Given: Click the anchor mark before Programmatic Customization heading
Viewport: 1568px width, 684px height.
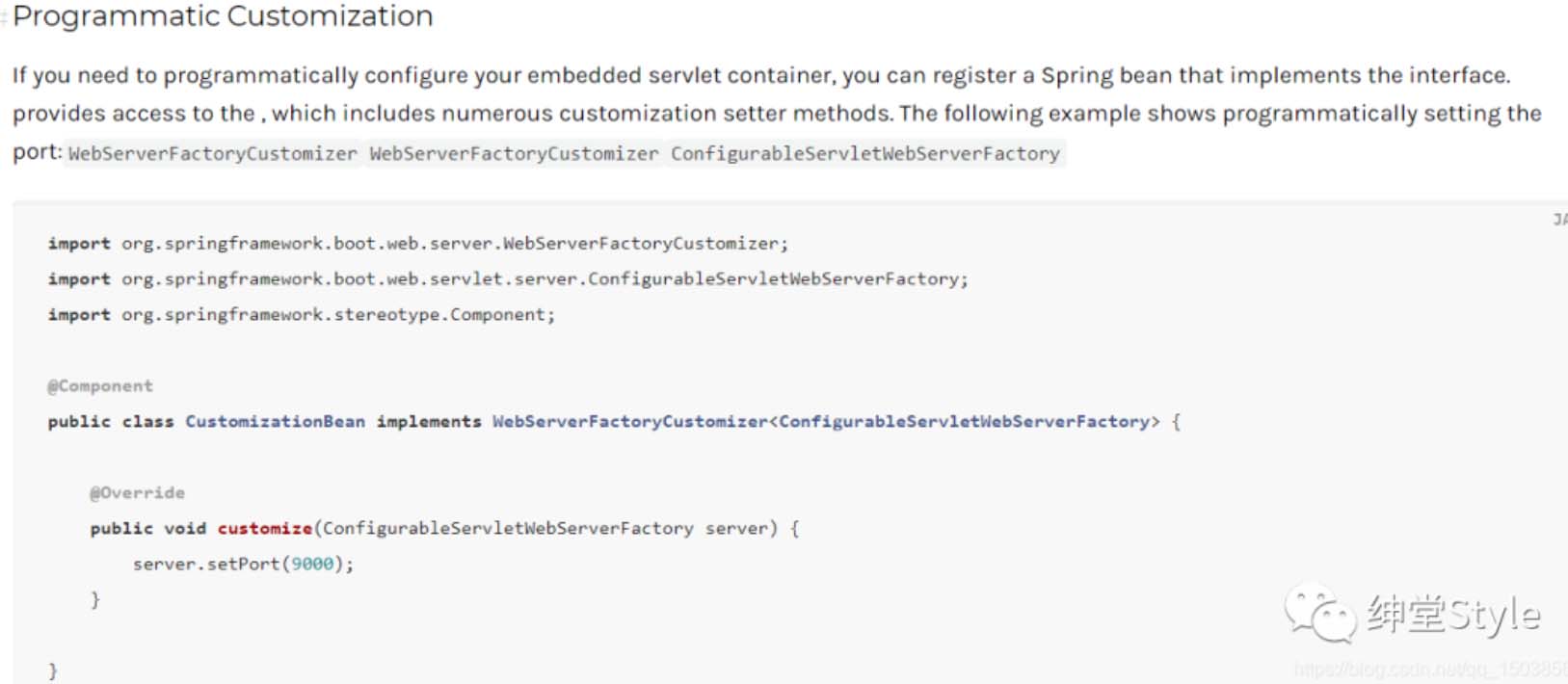Looking at the screenshot, I should (x=5, y=17).
